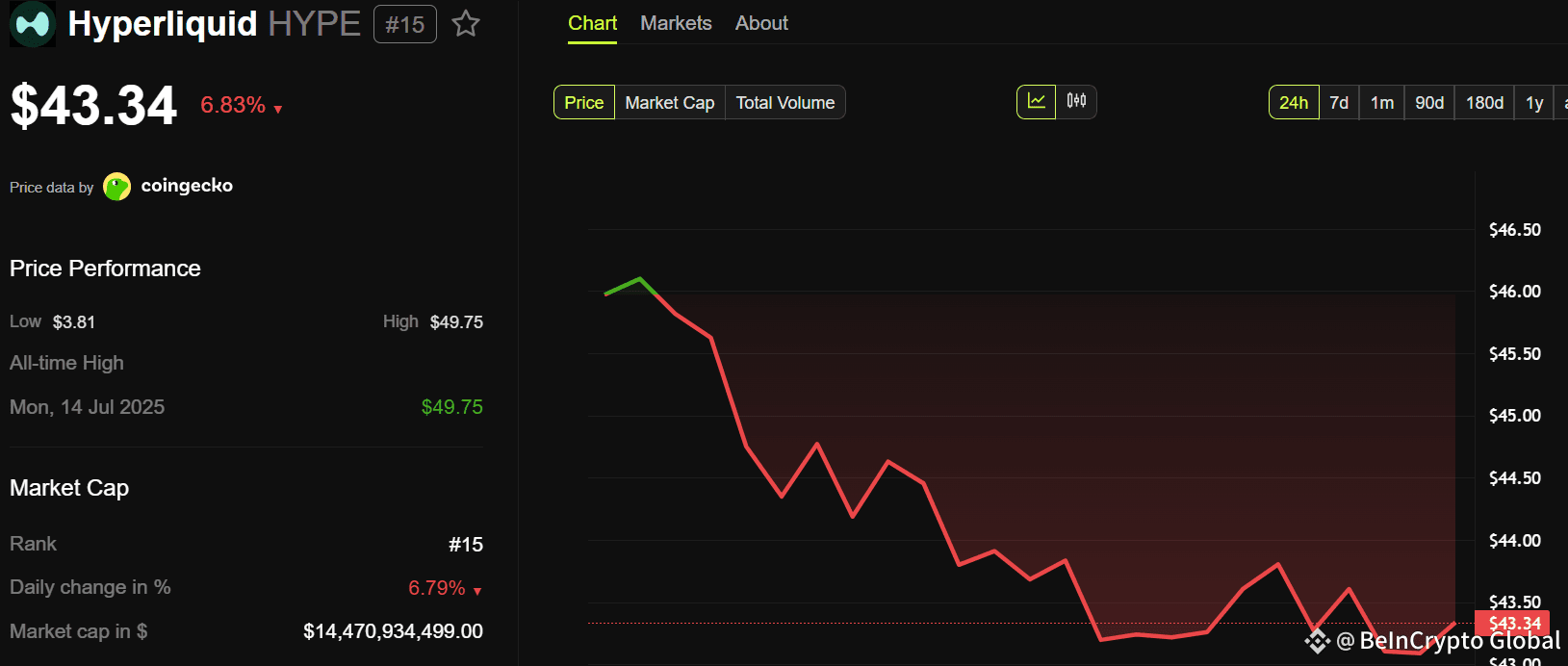Set the chart range to 1m

click(x=1382, y=103)
